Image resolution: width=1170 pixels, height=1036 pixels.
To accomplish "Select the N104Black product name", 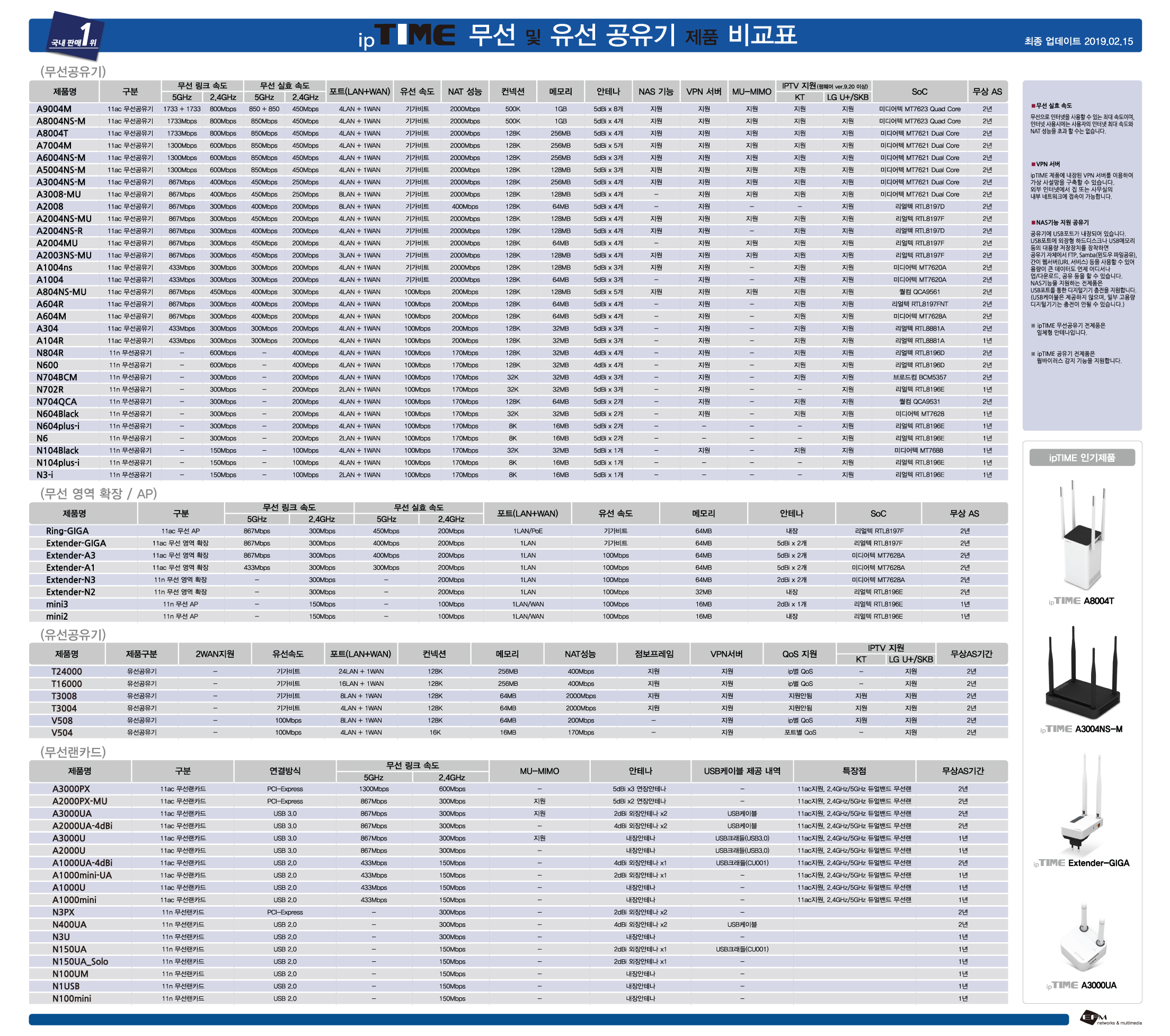I will 57,451.
